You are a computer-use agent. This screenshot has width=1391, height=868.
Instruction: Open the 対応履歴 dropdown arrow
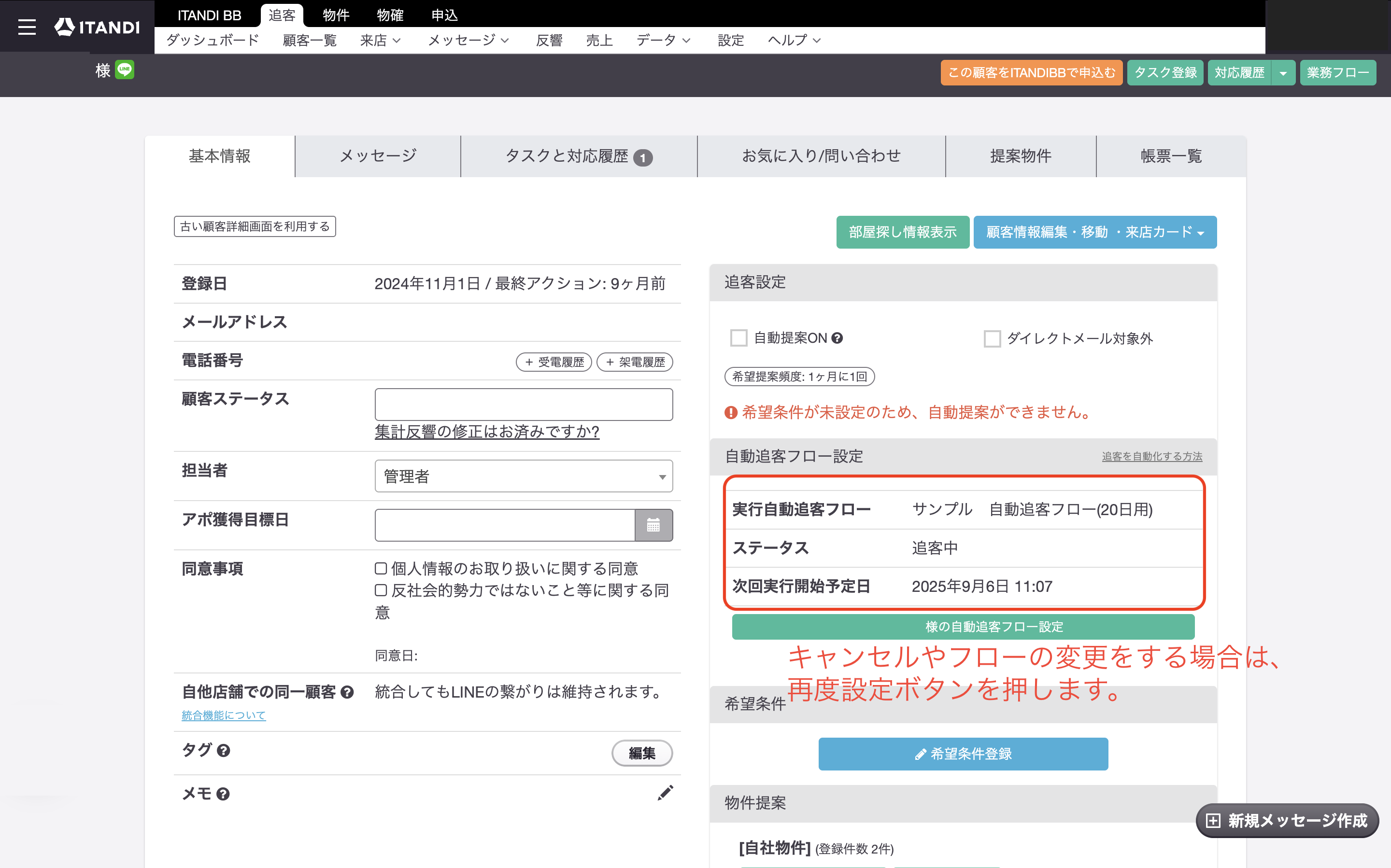click(x=1283, y=73)
